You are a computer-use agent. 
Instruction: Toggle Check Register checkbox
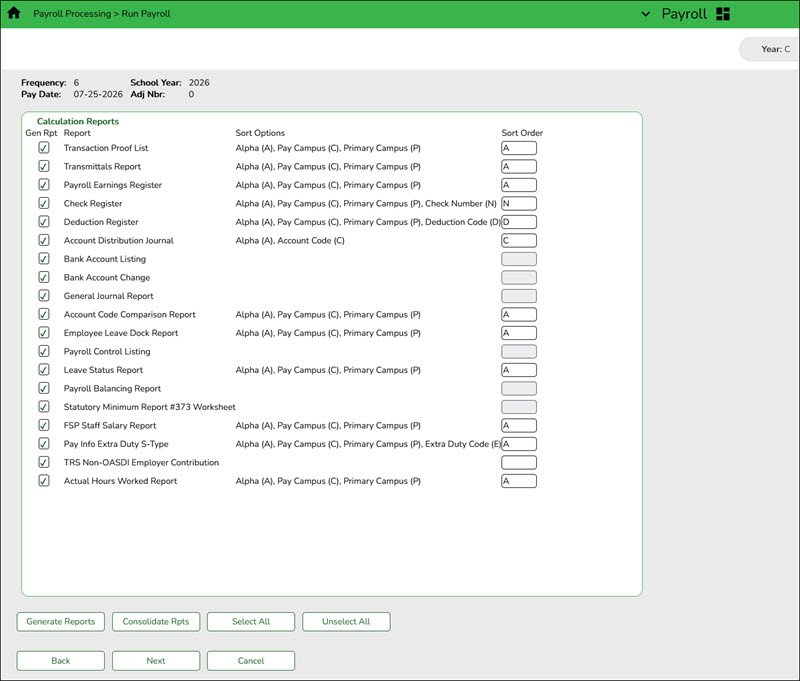click(44, 203)
